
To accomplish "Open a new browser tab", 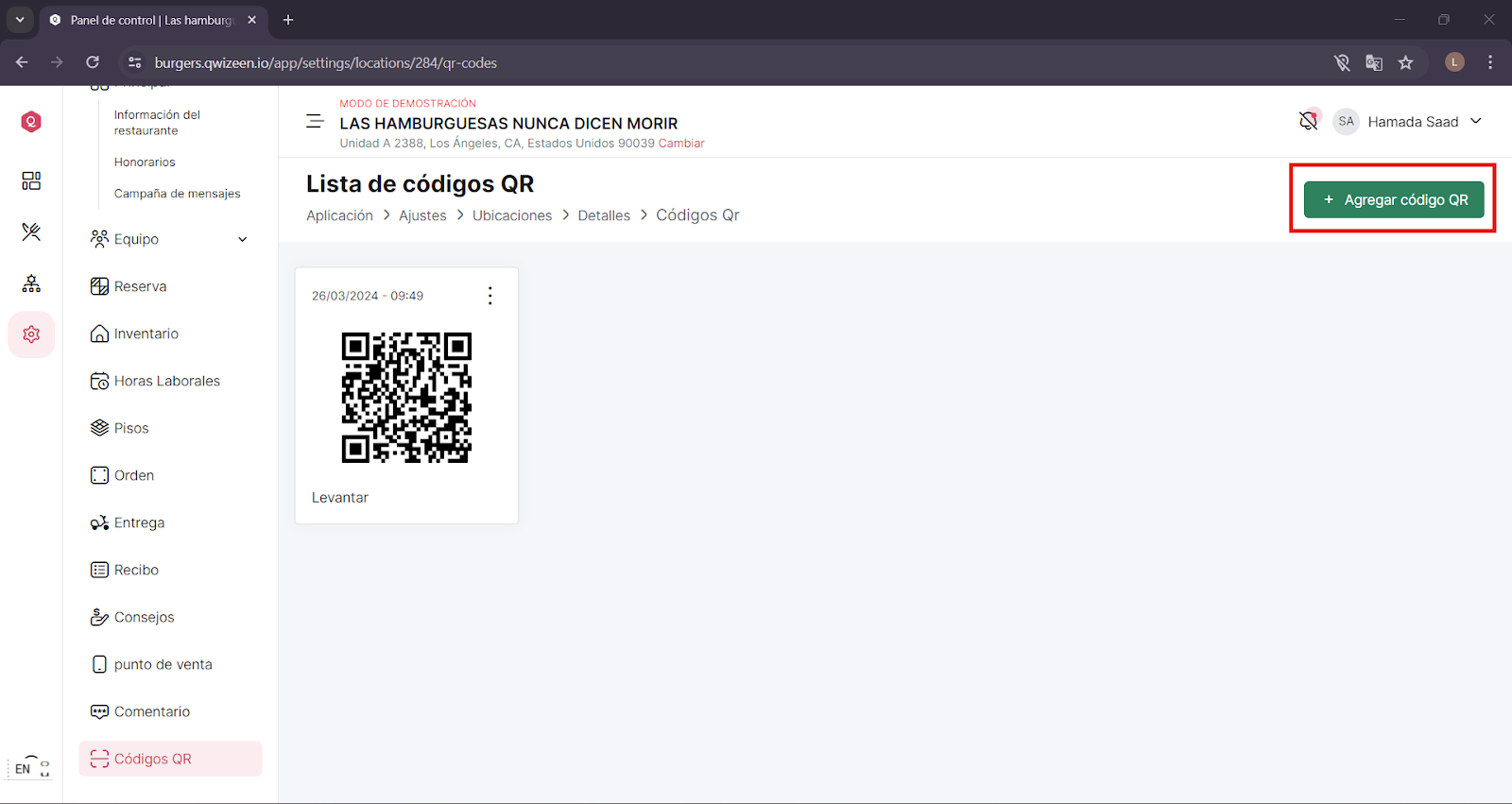I will coord(288,19).
